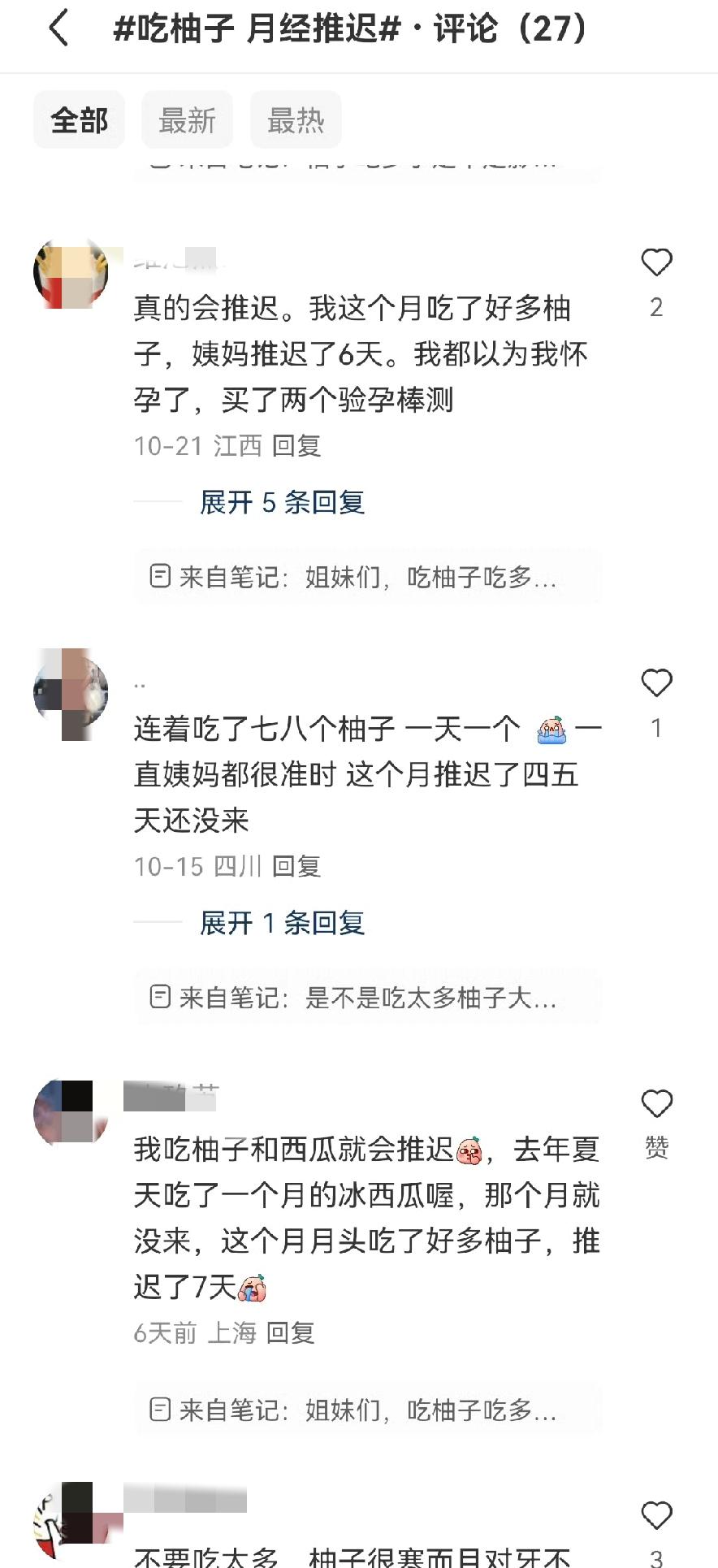Go back using the top-left arrow

coord(58,29)
